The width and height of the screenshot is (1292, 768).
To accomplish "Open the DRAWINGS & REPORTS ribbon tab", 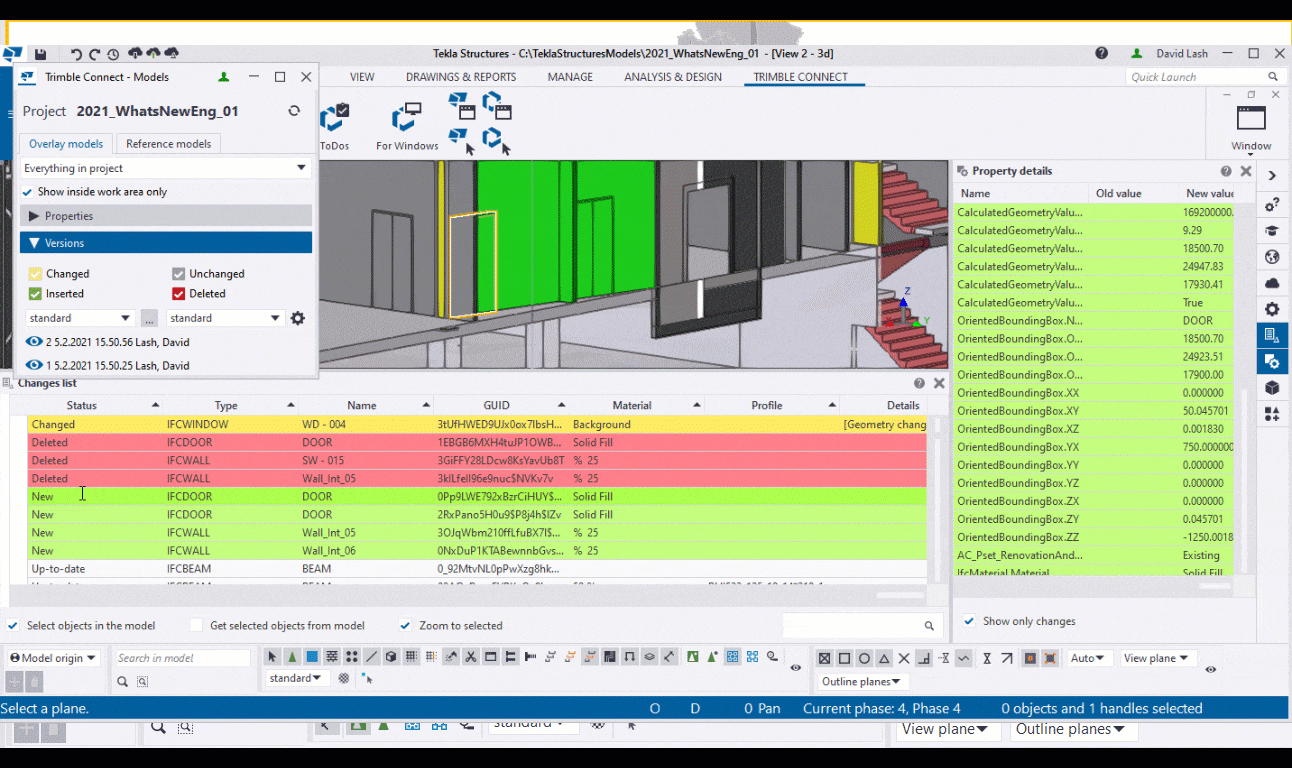I will 461,77.
